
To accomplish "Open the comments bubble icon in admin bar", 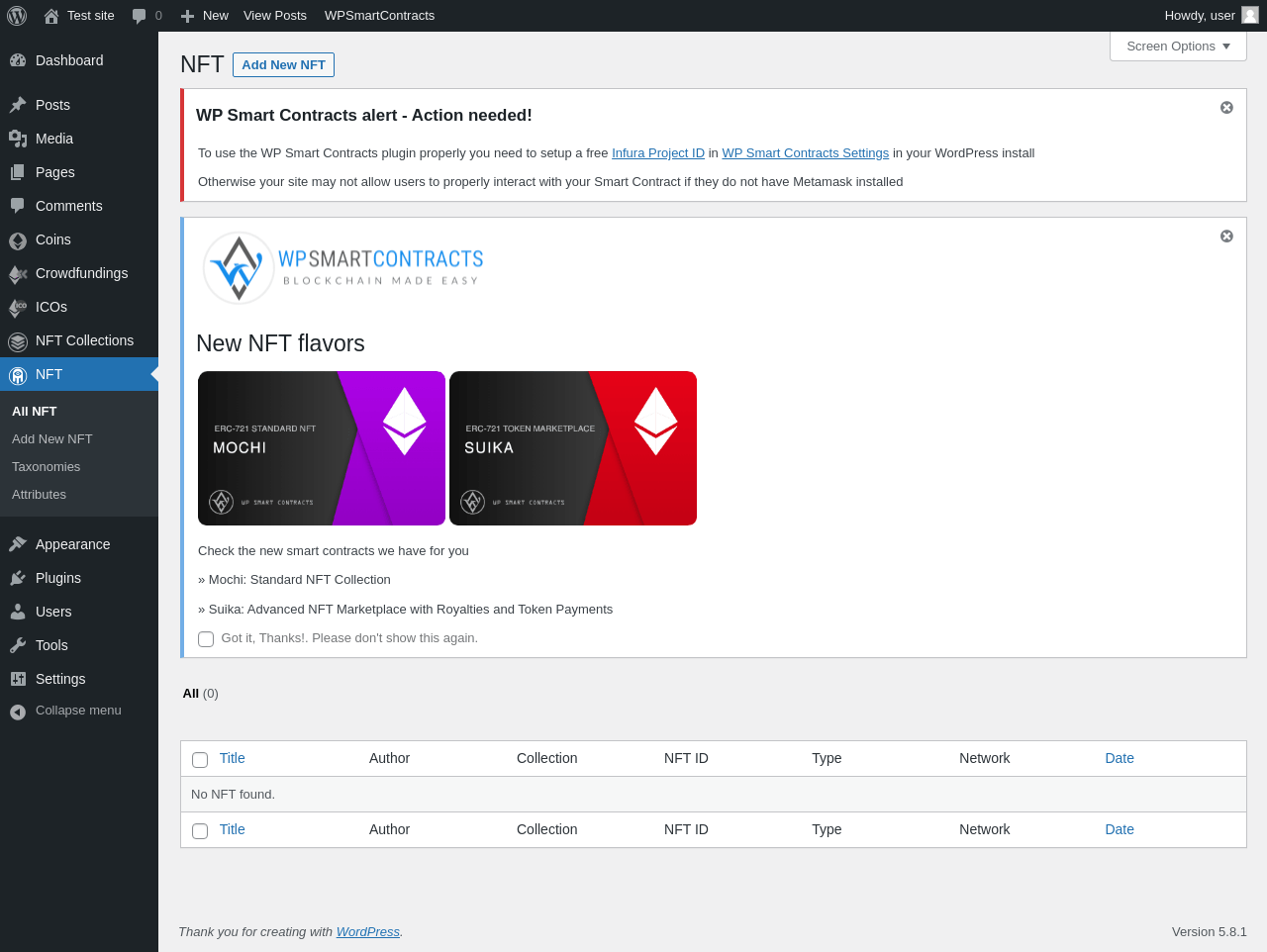I will coord(140,16).
